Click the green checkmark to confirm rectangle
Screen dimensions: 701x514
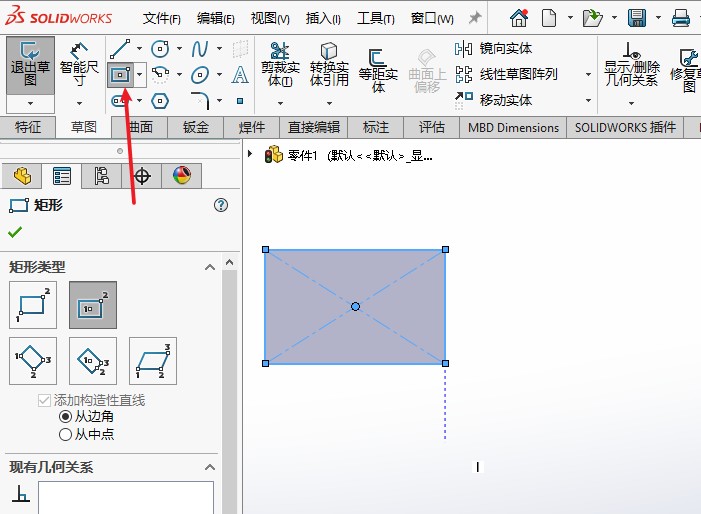pyautogui.click(x=15, y=232)
